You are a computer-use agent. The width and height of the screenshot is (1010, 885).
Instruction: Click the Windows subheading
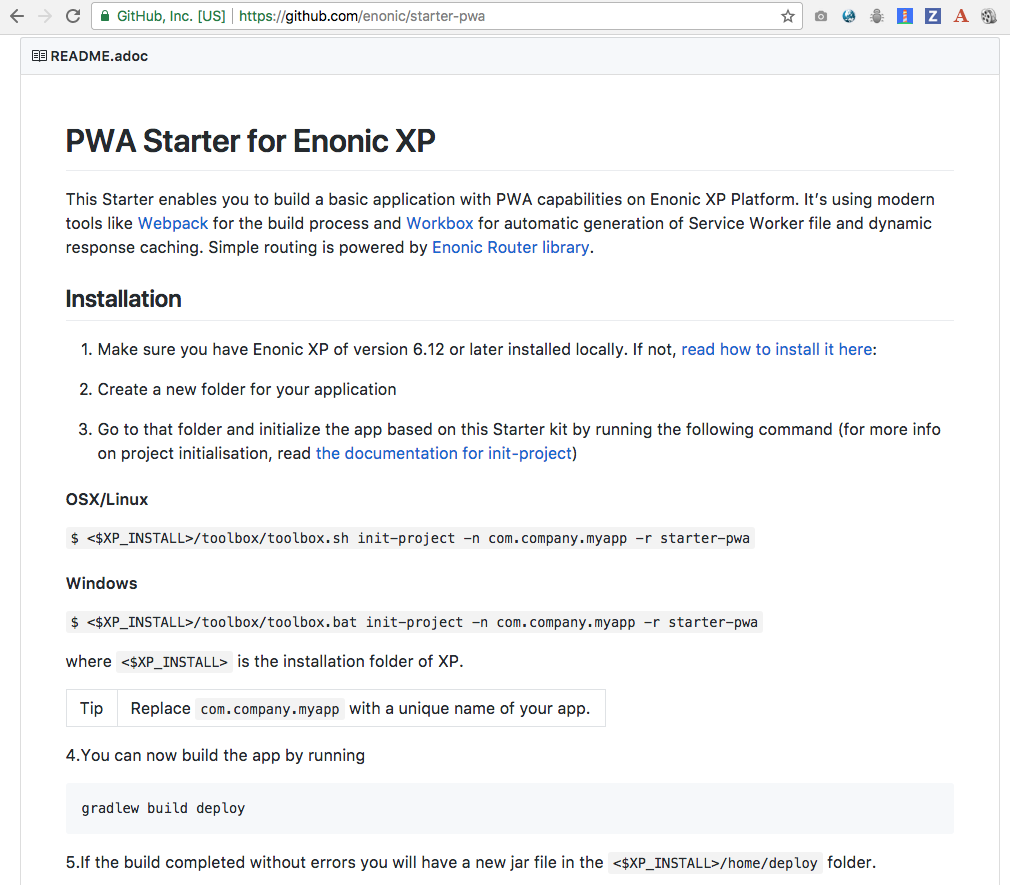[x=102, y=583]
